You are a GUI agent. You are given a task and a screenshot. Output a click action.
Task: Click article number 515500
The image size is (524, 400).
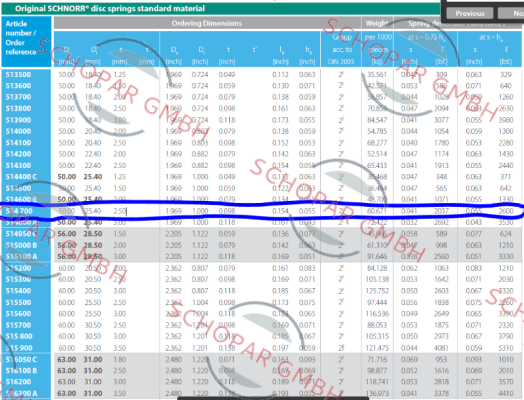tap(18, 302)
